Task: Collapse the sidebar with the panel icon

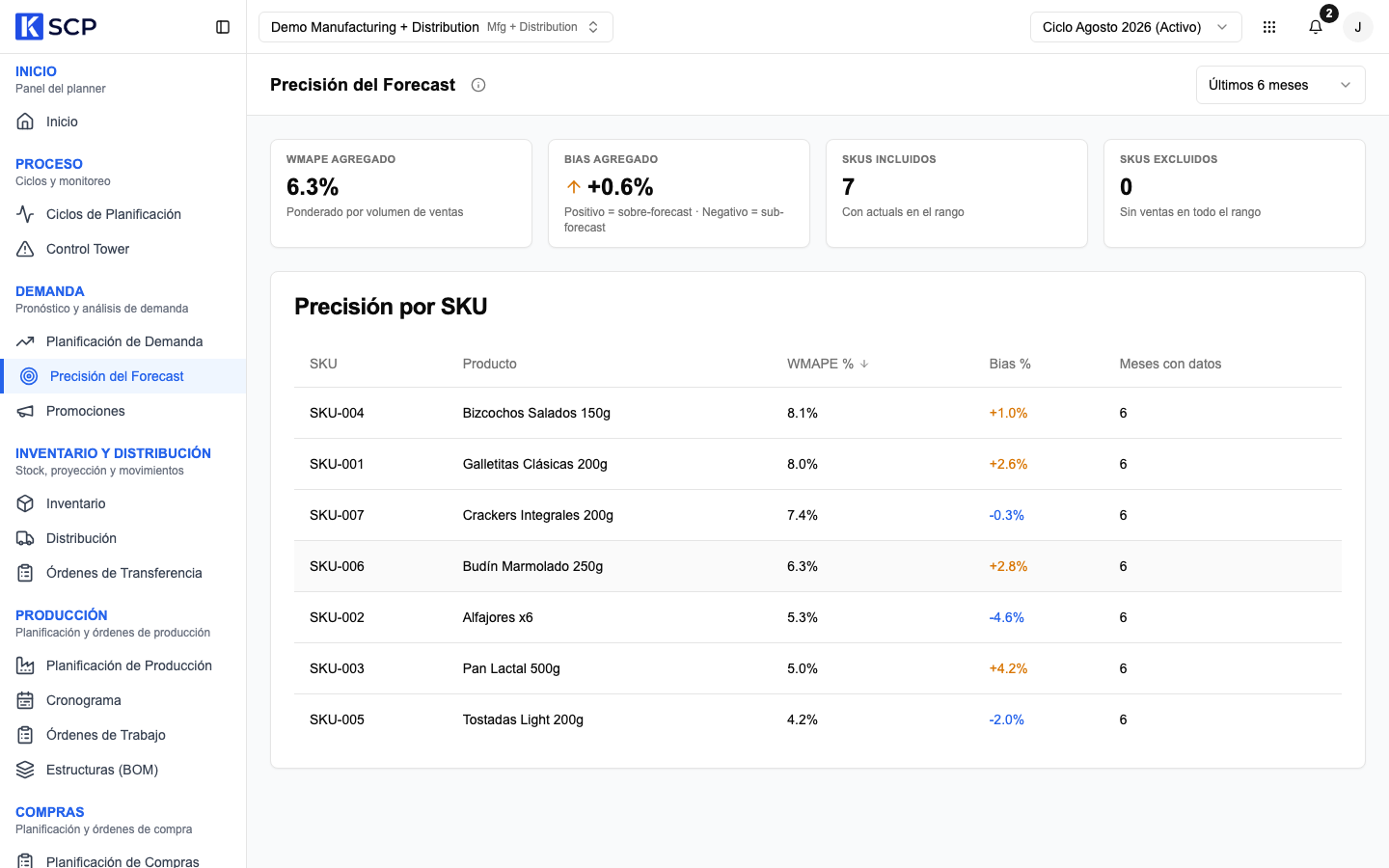Action: 223,27
